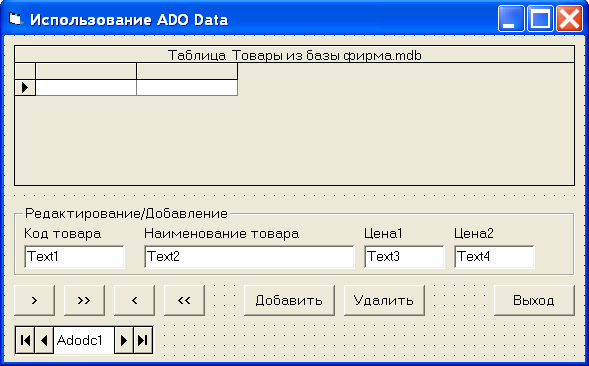This screenshot has width=589, height=366.
Task: Click grid caption 'Таблица Товары из базы фирма.mdb'
Action: (x=294, y=55)
